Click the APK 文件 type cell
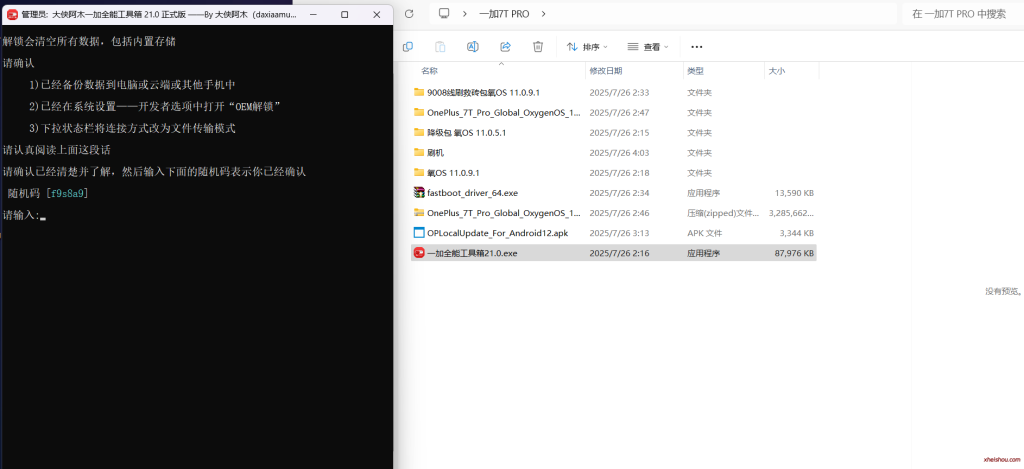The height and width of the screenshot is (469, 1024). (705, 233)
